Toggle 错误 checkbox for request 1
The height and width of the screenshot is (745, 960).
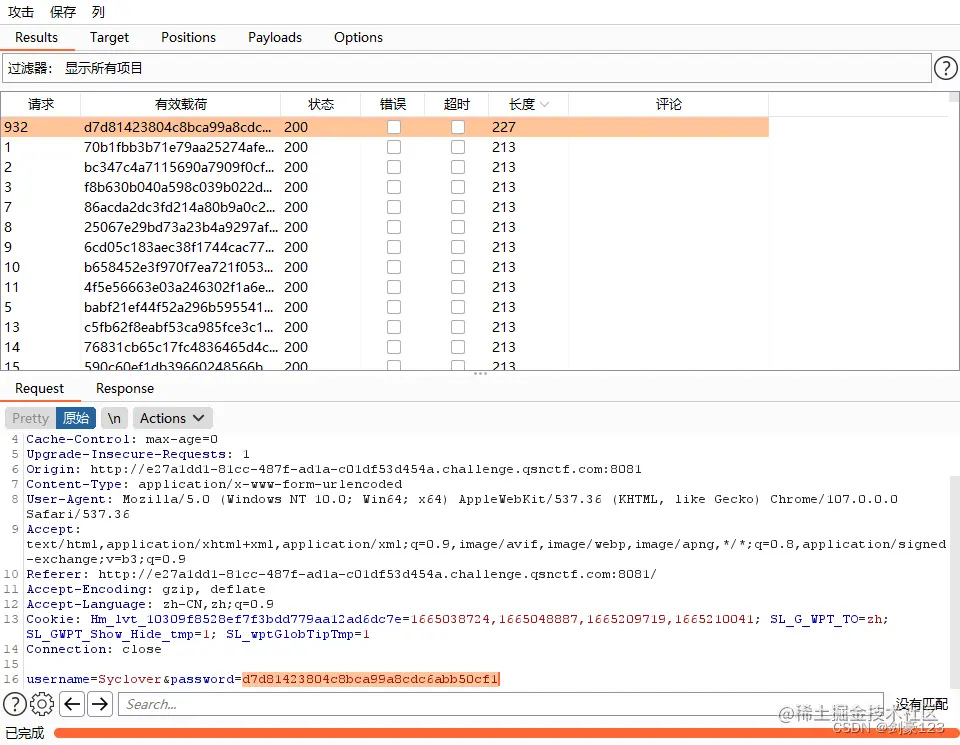pyautogui.click(x=394, y=147)
